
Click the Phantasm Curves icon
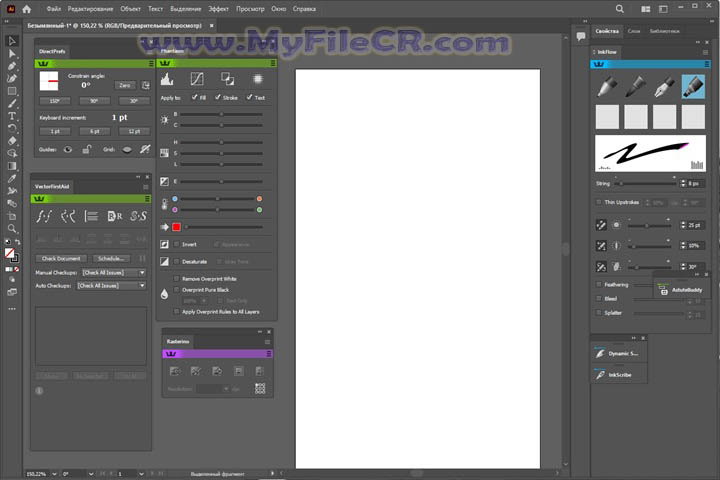tap(197, 79)
